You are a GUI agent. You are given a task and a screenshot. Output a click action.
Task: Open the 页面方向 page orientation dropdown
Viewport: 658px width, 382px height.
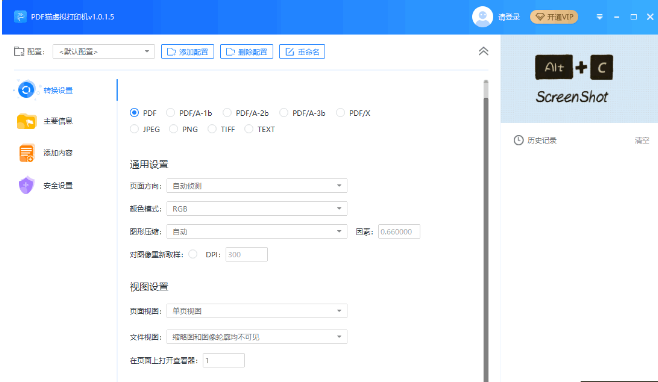click(257, 186)
